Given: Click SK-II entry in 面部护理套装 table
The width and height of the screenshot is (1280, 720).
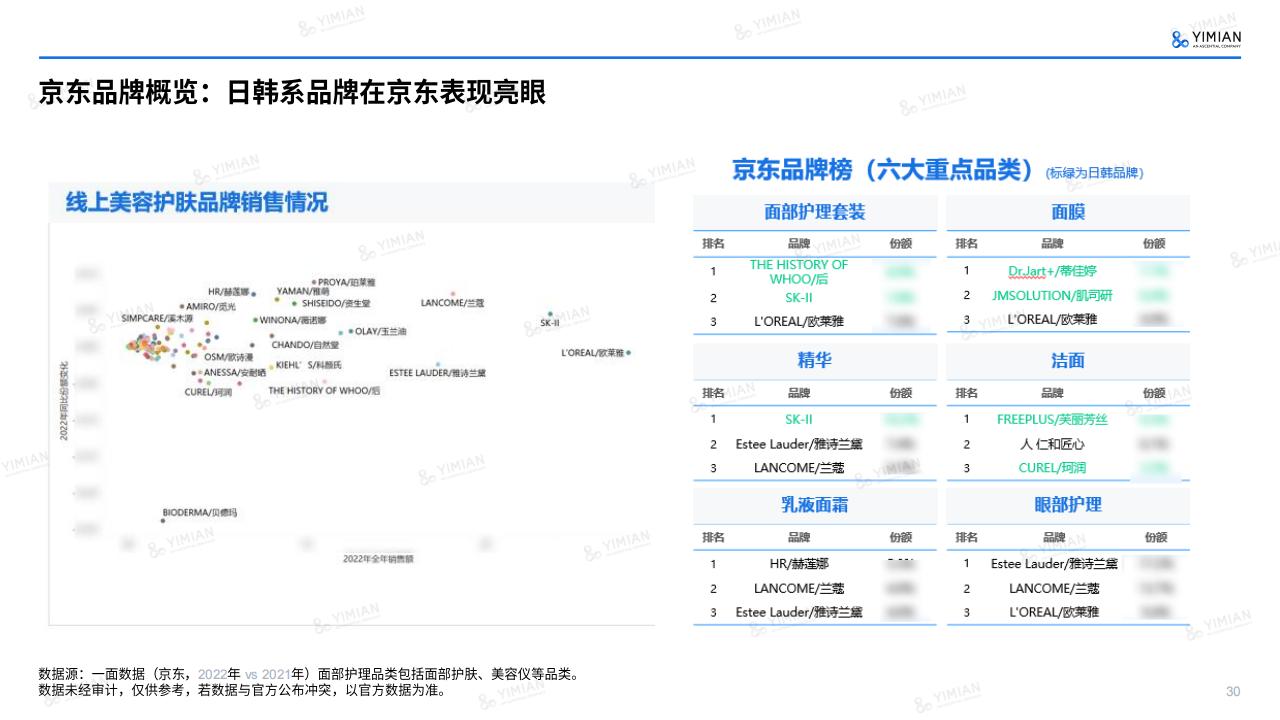Looking at the screenshot, I should [799, 298].
